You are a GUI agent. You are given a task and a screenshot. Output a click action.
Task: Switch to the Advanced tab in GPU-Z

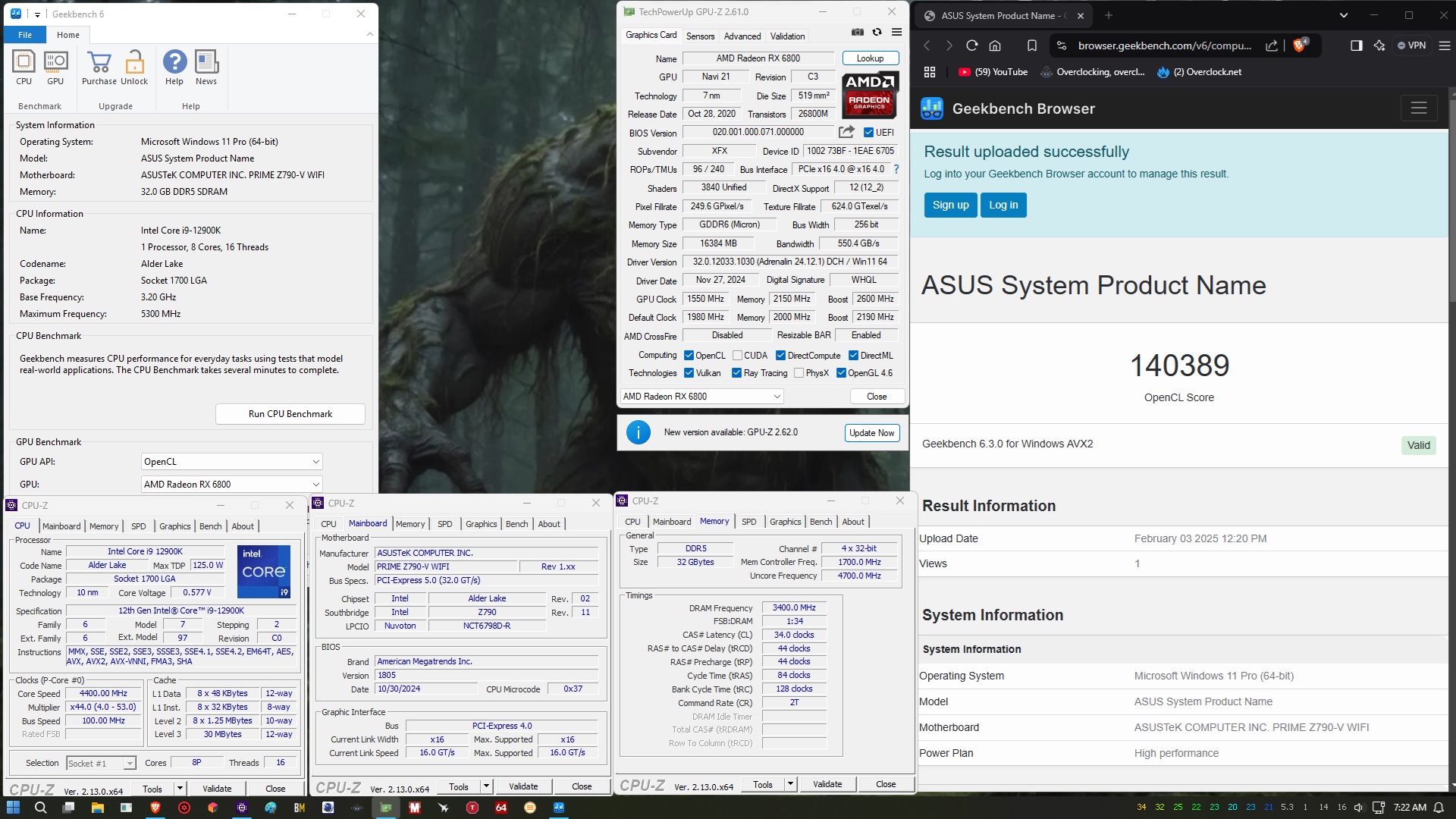click(x=742, y=36)
